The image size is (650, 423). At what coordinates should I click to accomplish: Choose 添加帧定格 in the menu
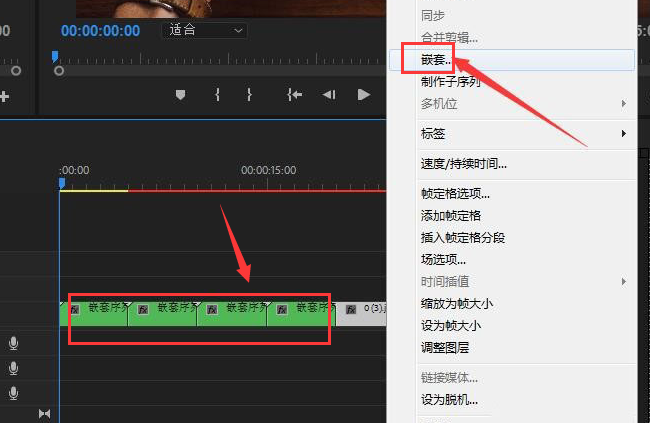tap(451, 216)
